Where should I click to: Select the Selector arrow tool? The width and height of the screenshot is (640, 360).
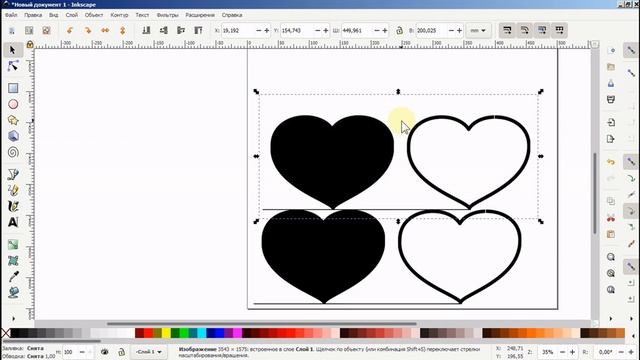pos(13,50)
